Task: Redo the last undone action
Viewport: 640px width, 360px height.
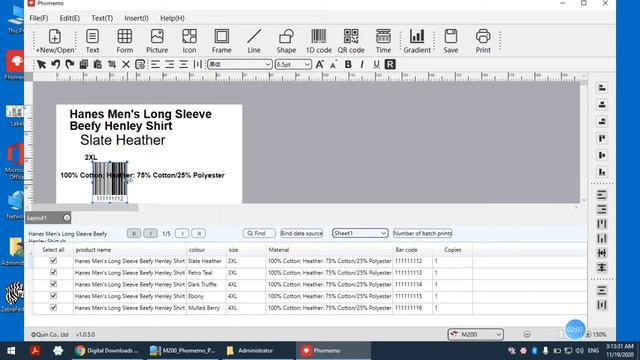Action: [x=70, y=64]
